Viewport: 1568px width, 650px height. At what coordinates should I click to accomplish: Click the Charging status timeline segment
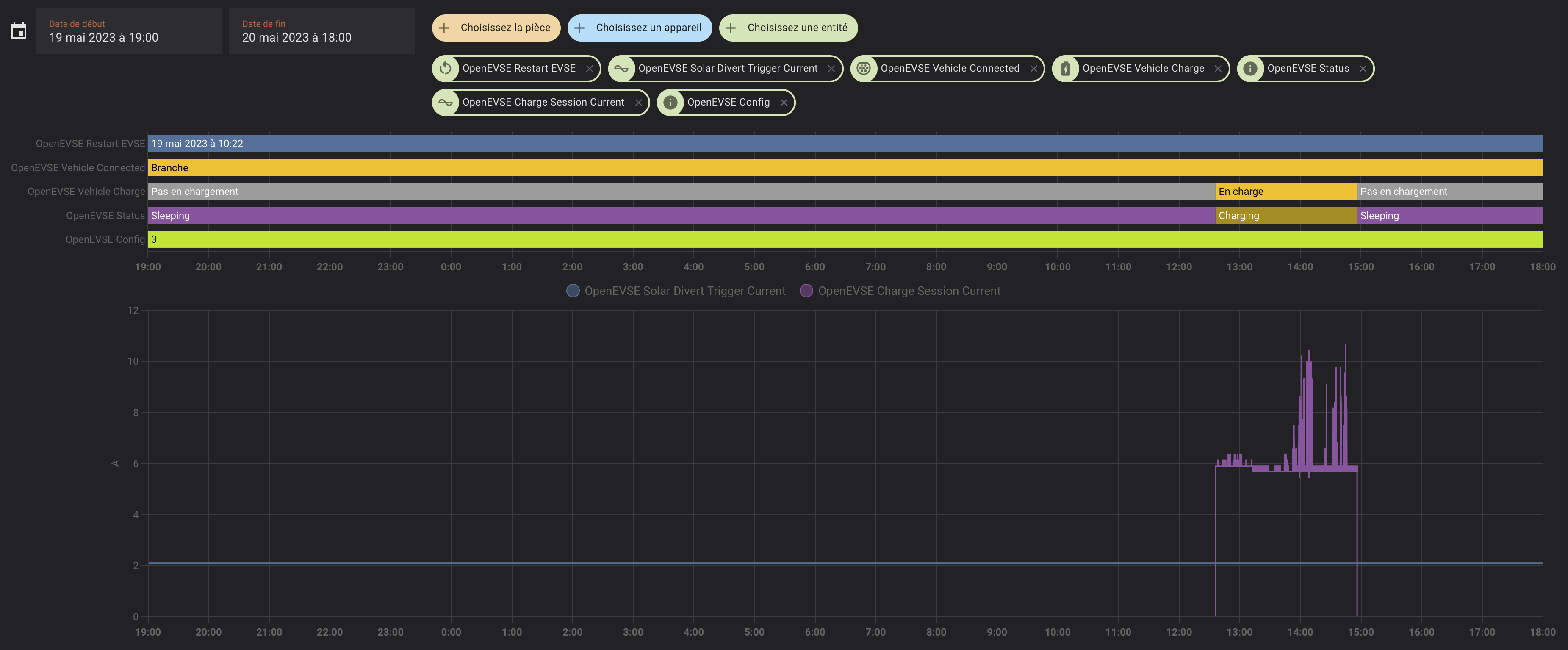[1285, 216]
